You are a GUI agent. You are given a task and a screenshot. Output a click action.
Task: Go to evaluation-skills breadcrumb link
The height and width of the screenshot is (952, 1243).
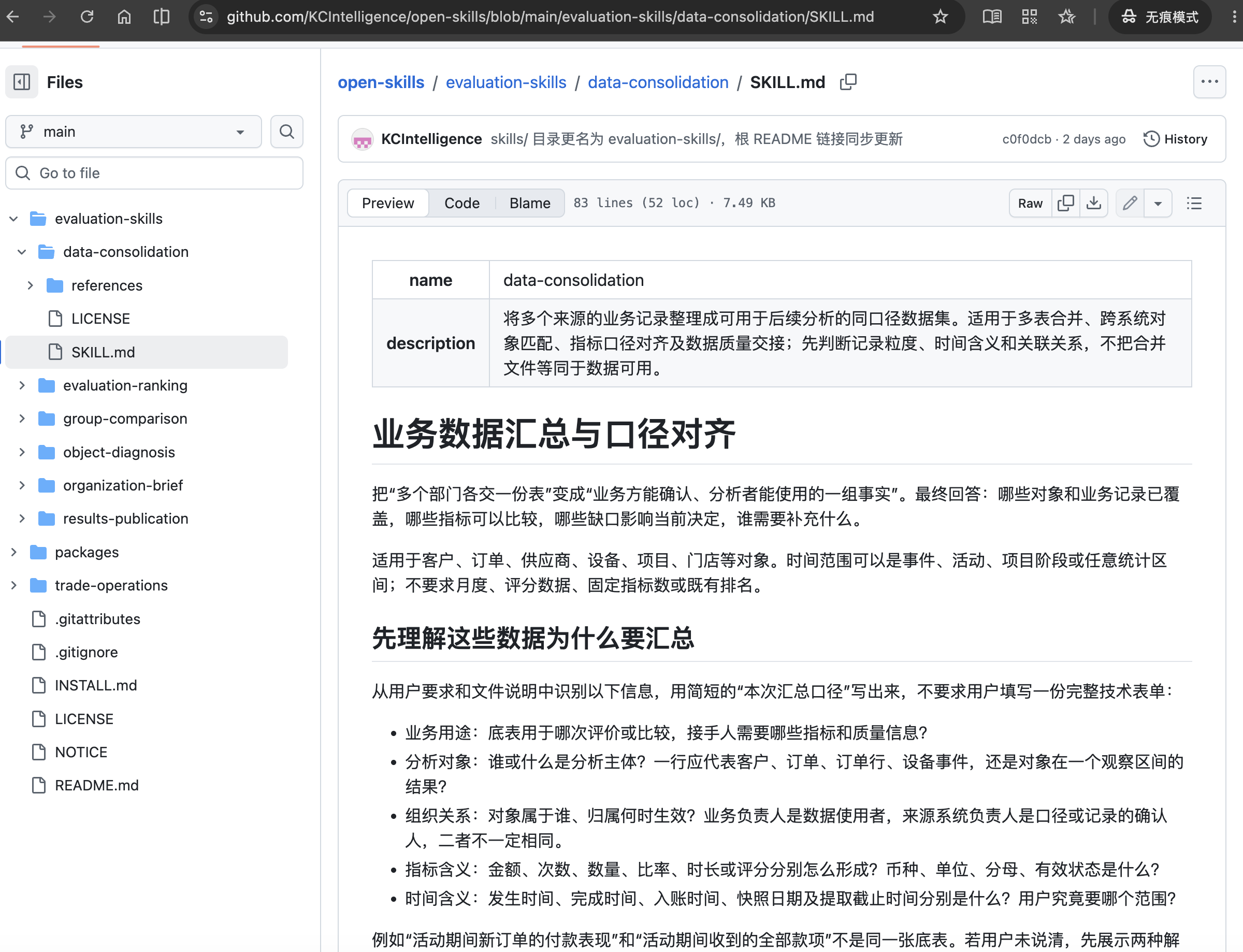[x=506, y=82]
